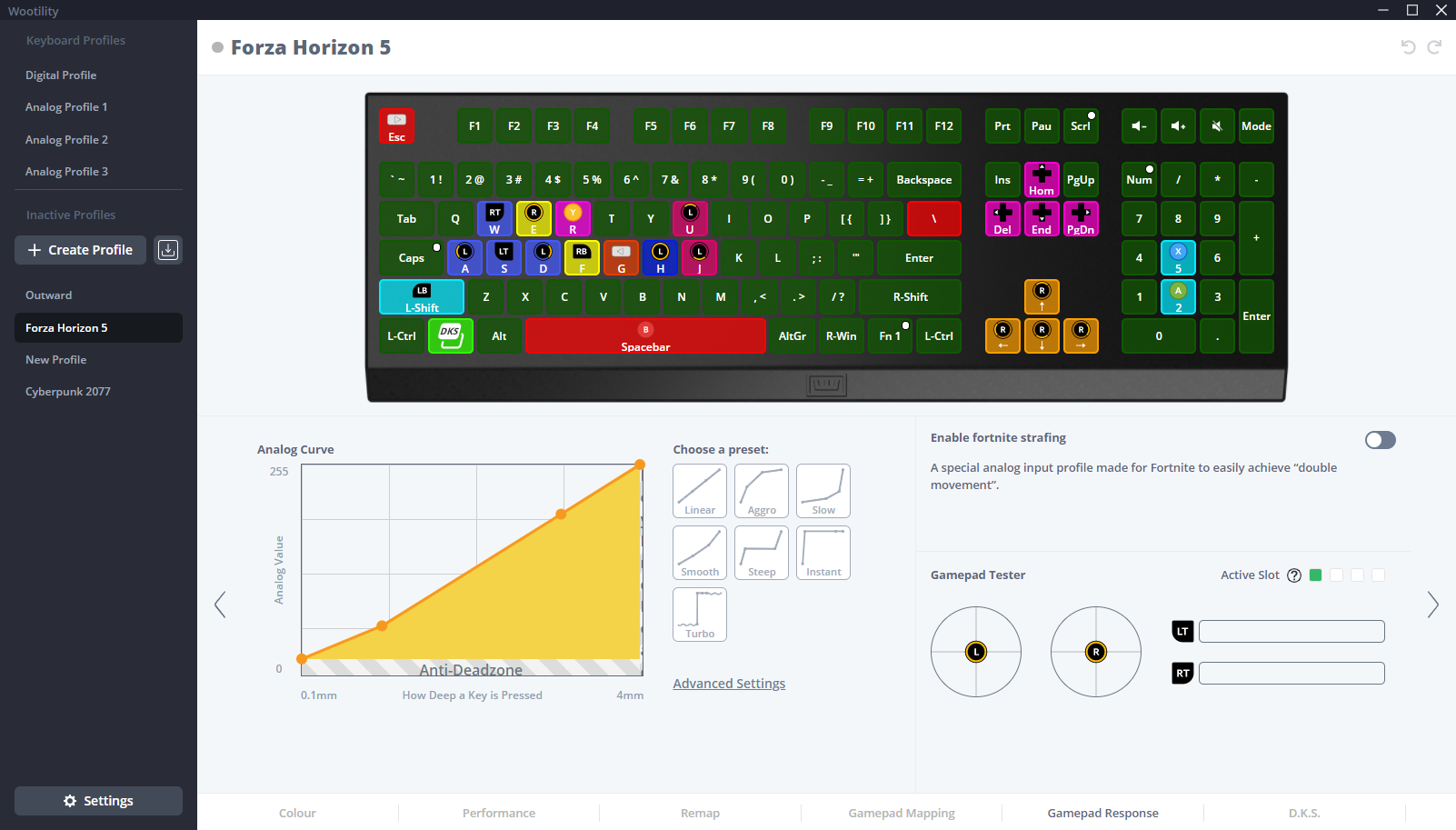Click the redo arrow icon
The image size is (1456, 830).
(1434, 47)
